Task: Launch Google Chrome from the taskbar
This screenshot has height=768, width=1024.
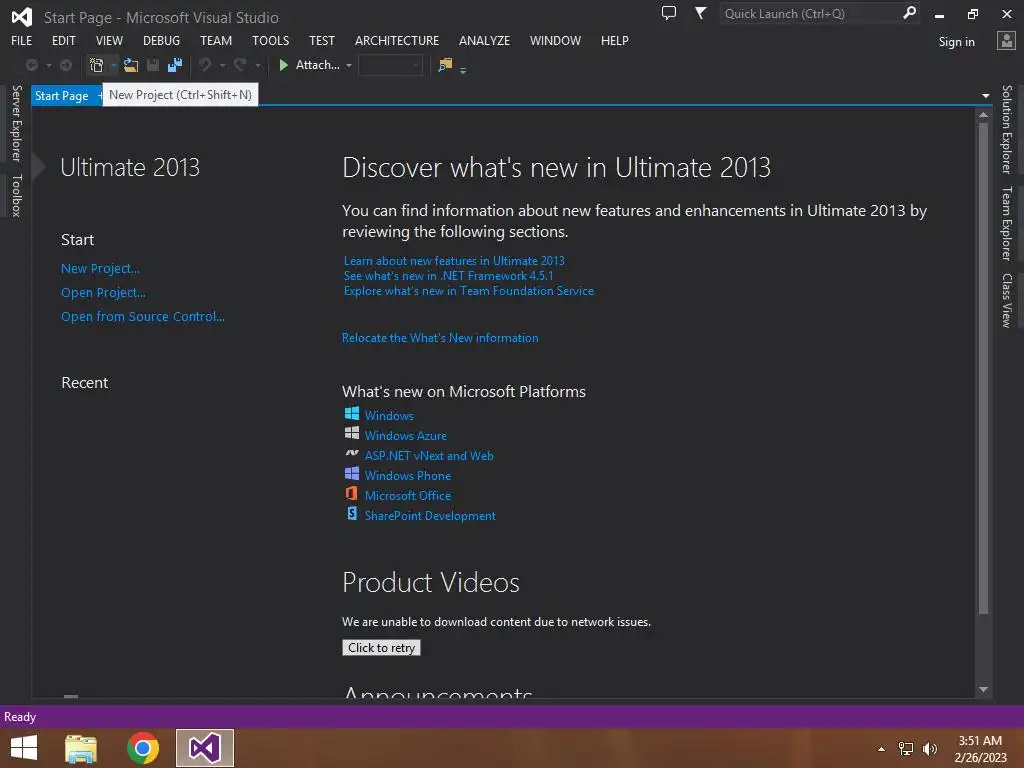Action: pyautogui.click(x=142, y=748)
